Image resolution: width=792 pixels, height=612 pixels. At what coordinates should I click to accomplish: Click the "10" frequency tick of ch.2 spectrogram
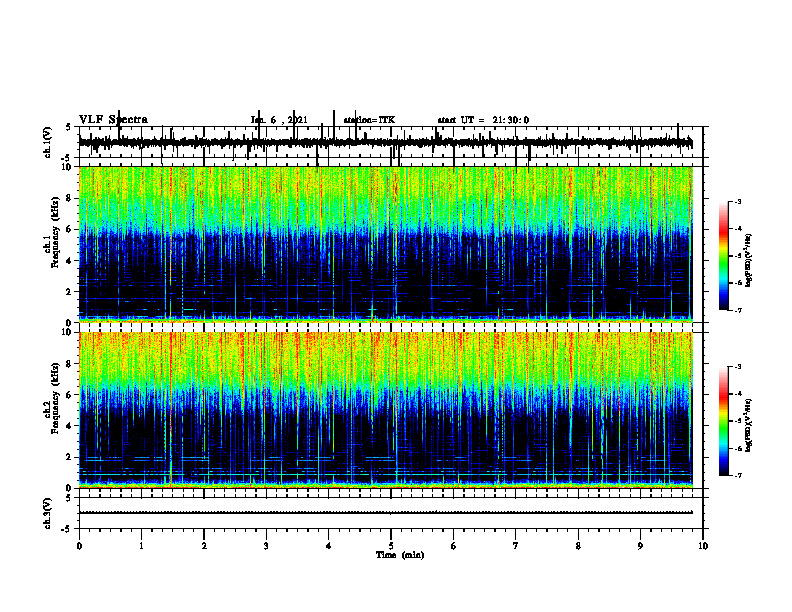click(x=67, y=332)
